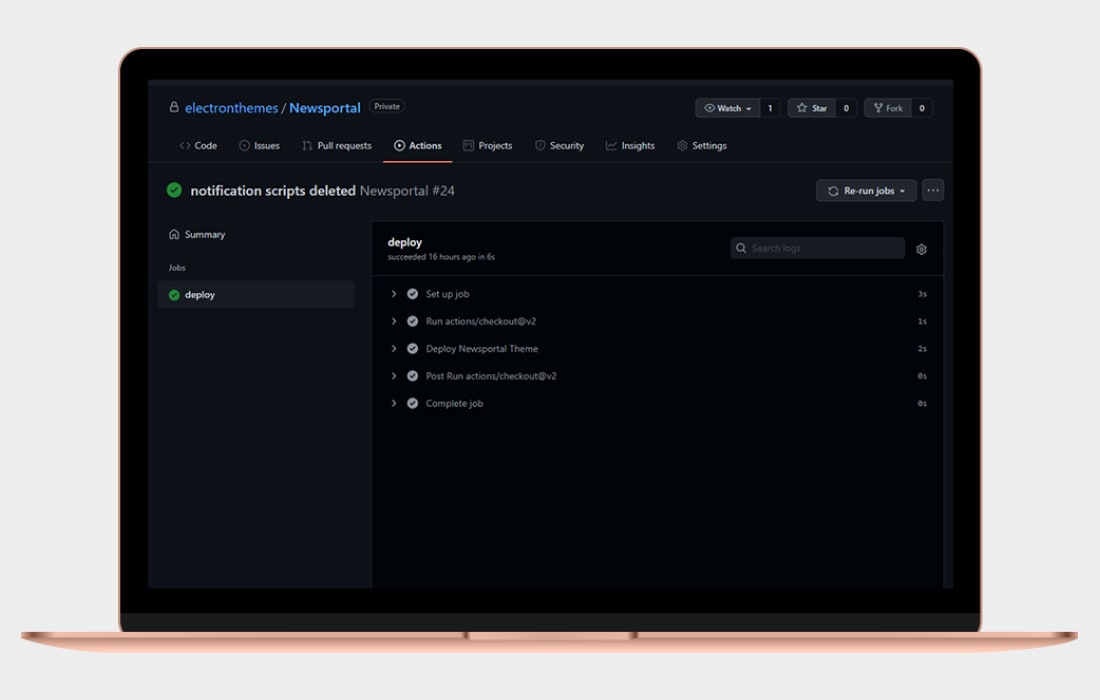Open the Re-run jobs dropdown

point(866,191)
